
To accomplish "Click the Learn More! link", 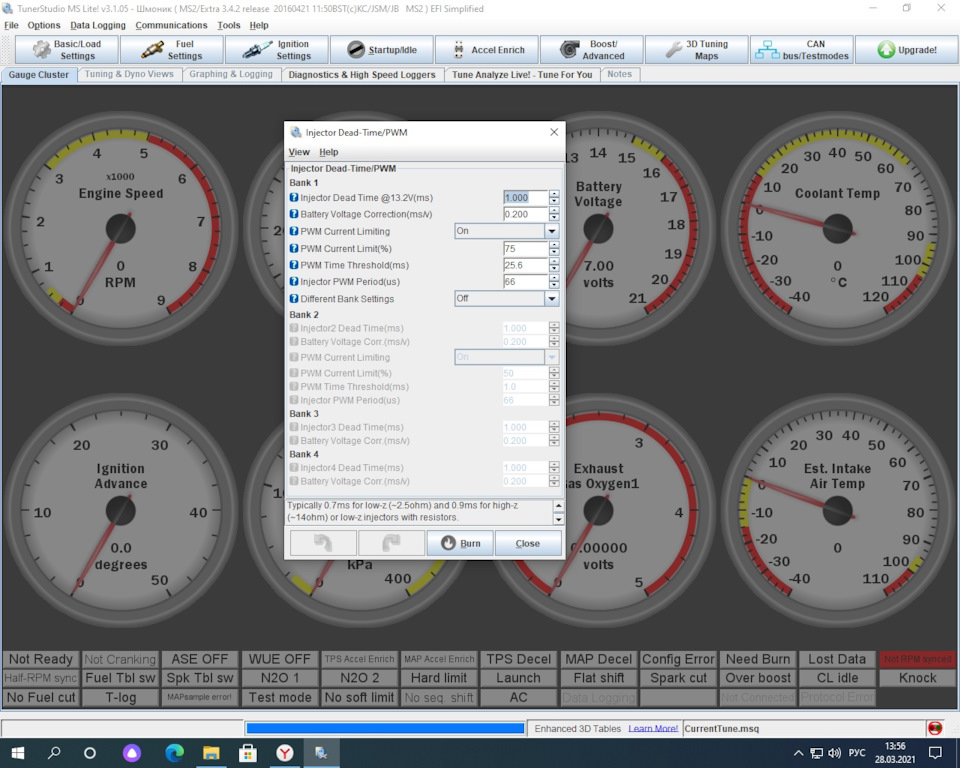I will (653, 728).
